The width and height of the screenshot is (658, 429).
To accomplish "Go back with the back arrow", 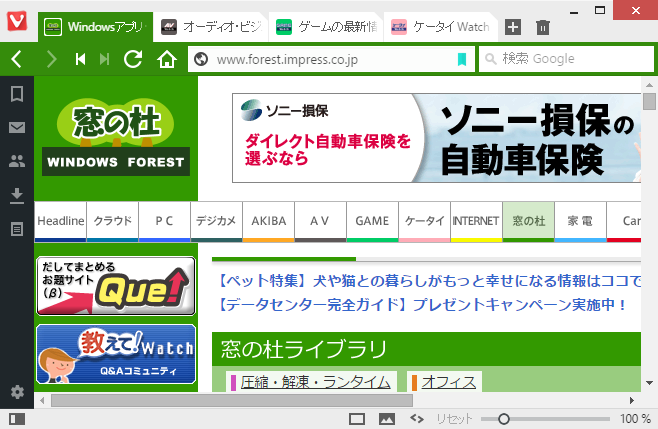I will (16, 59).
